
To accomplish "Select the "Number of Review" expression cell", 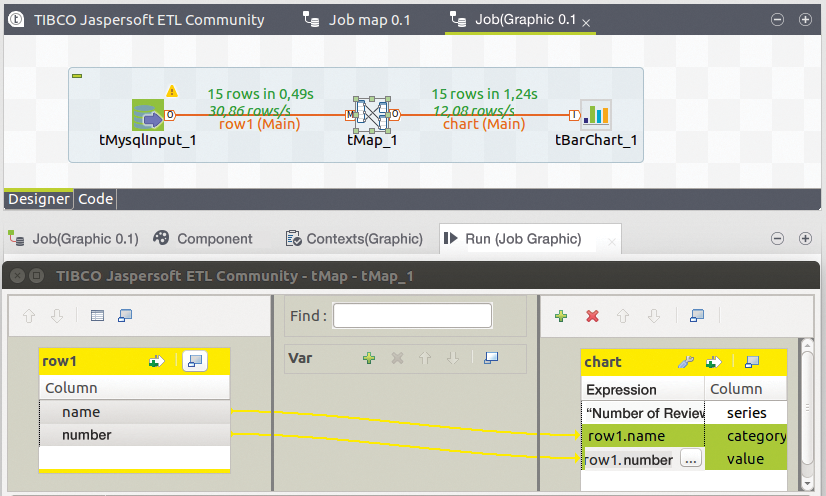I will tap(643, 413).
